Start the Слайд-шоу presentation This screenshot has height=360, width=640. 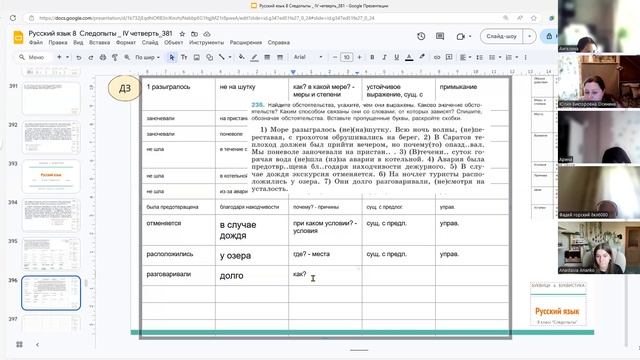(x=502, y=36)
